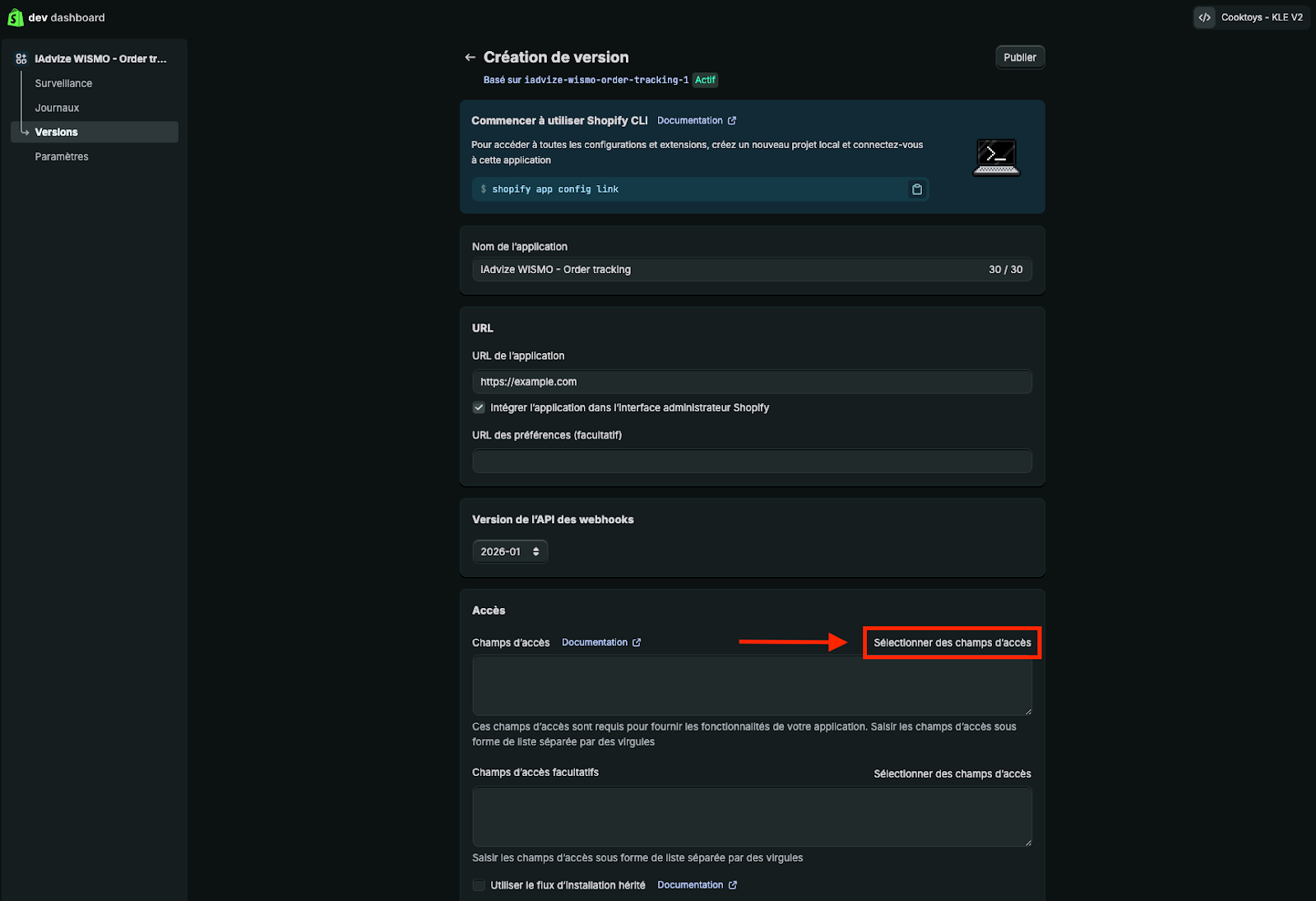Open Journaux in the sidebar
This screenshot has width=1316, height=901.
(x=57, y=108)
